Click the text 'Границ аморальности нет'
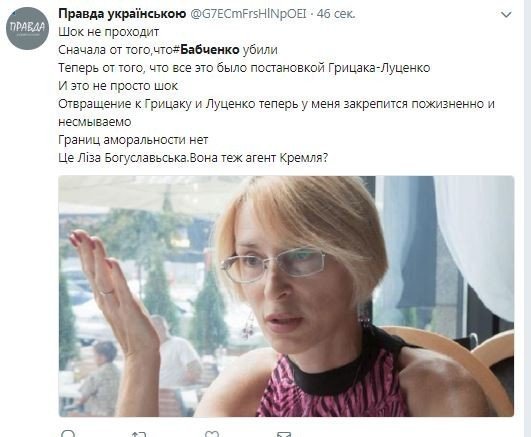 point(133,140)
